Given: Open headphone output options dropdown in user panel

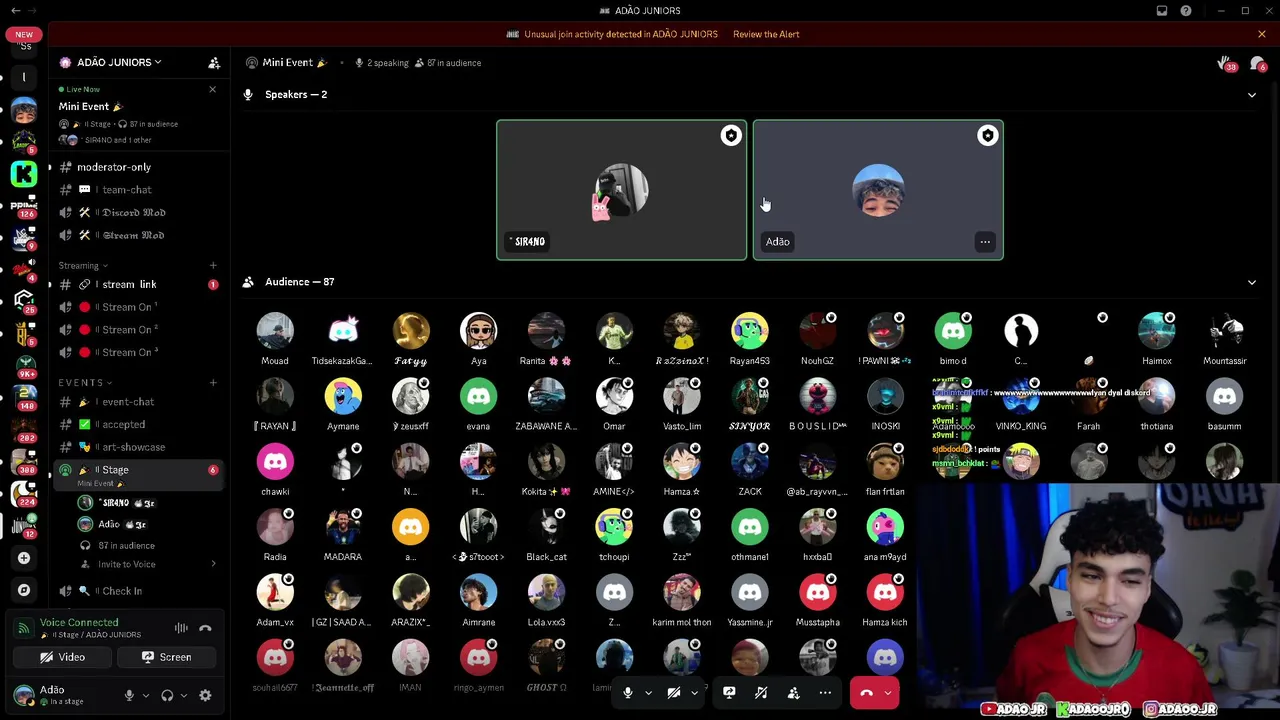Looking at the screenshot, I should (184, 695).
